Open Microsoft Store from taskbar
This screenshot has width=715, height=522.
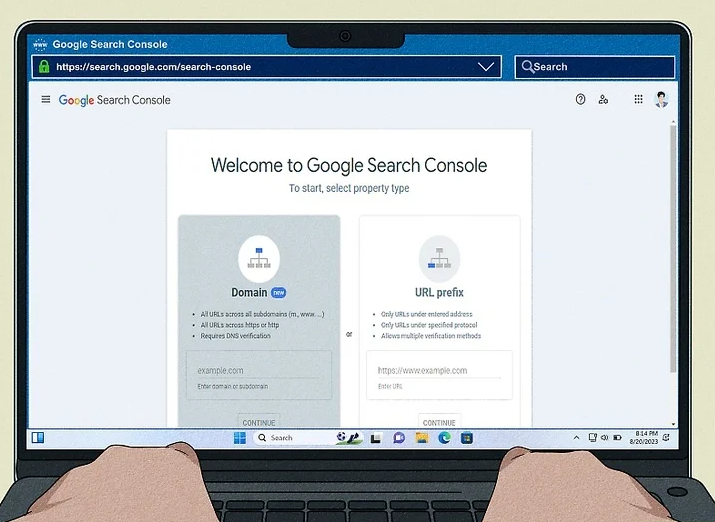[467, 438]
